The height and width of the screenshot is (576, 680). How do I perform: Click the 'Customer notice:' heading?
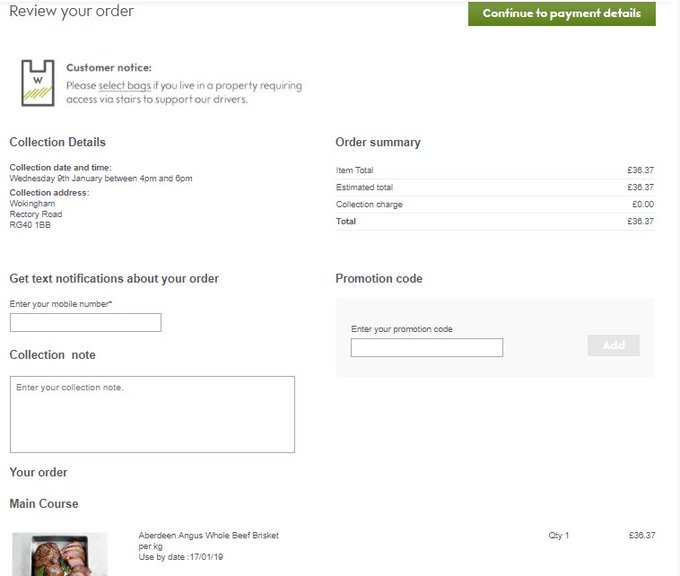(x=109, y=68)
